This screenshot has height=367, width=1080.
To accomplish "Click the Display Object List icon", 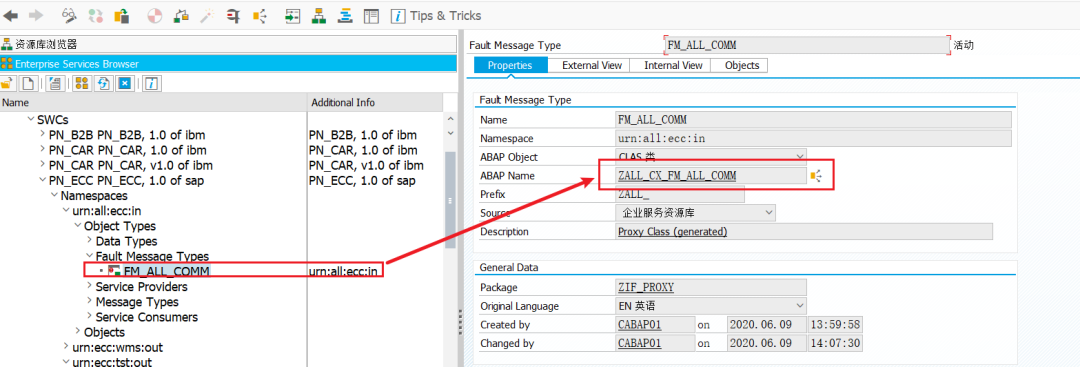I will pos(293,15).
